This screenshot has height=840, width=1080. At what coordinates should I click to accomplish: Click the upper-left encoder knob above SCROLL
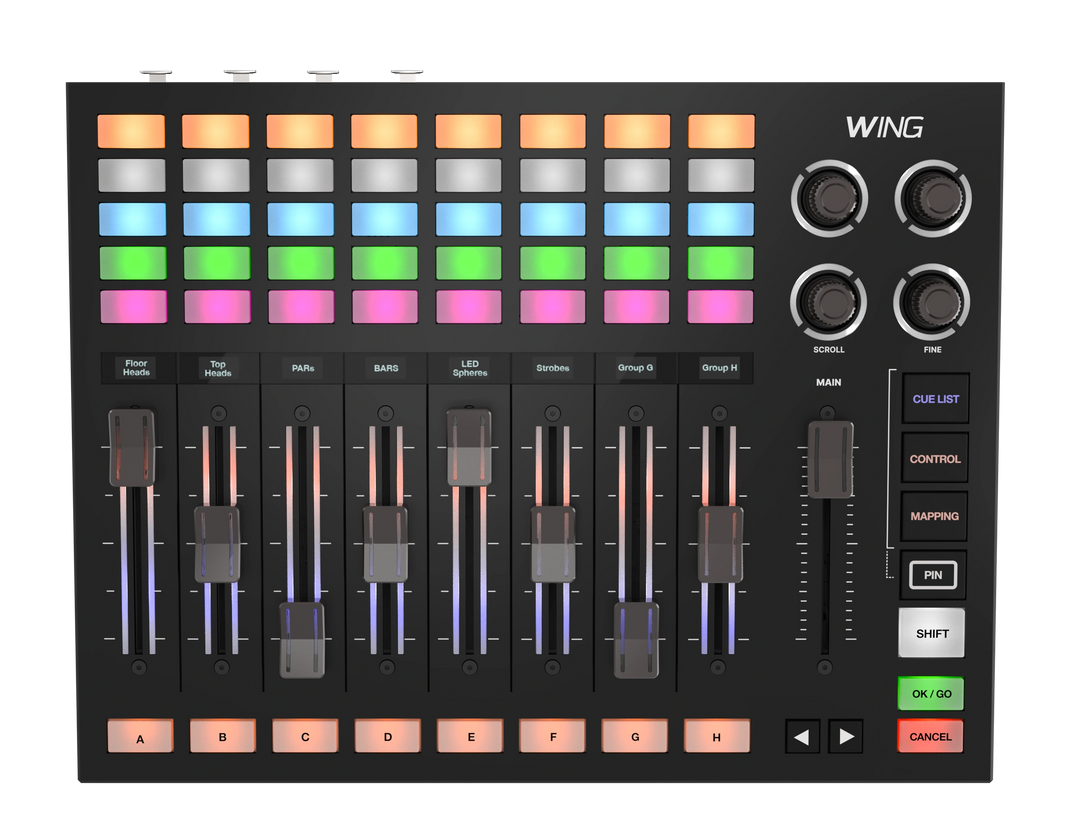tap(829, 198)
